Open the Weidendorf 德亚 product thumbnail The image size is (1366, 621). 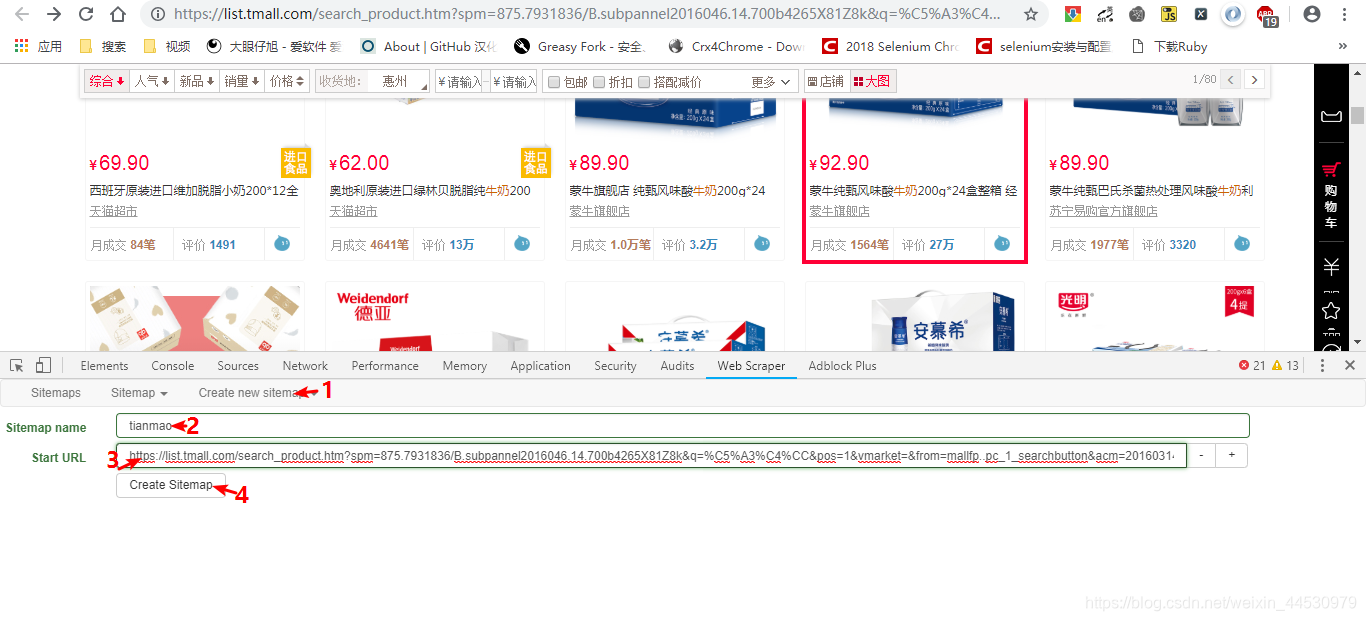[x=435, y=316]
